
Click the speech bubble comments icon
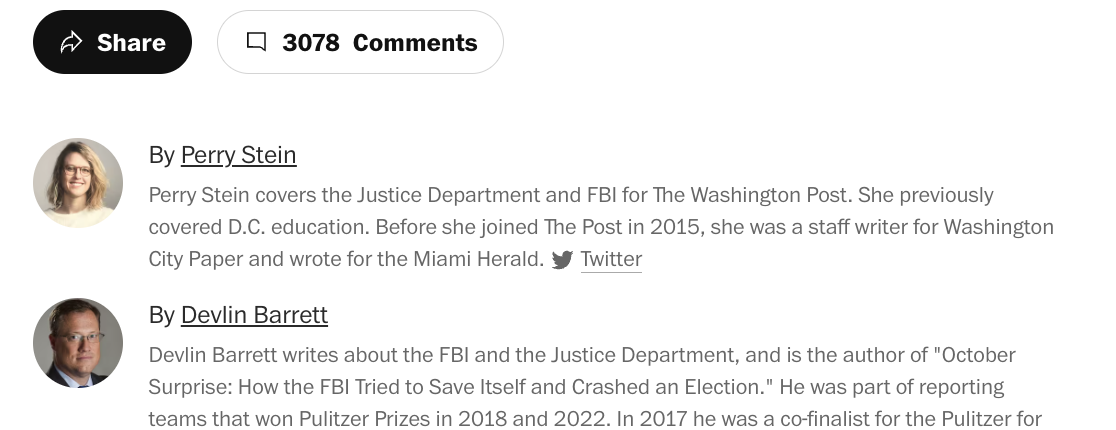(x=257, y=42)
